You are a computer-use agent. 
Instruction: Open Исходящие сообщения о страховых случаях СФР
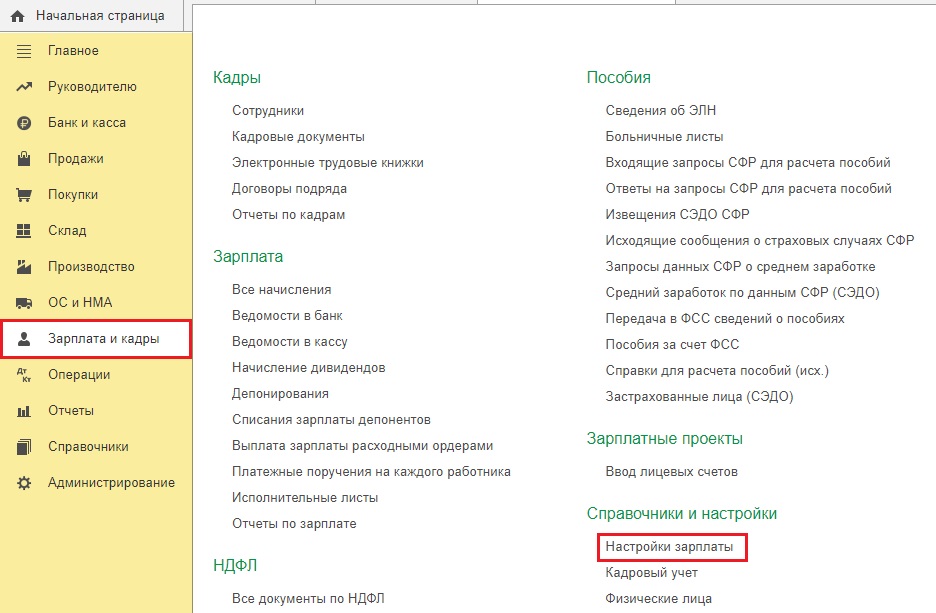point(760,241)
